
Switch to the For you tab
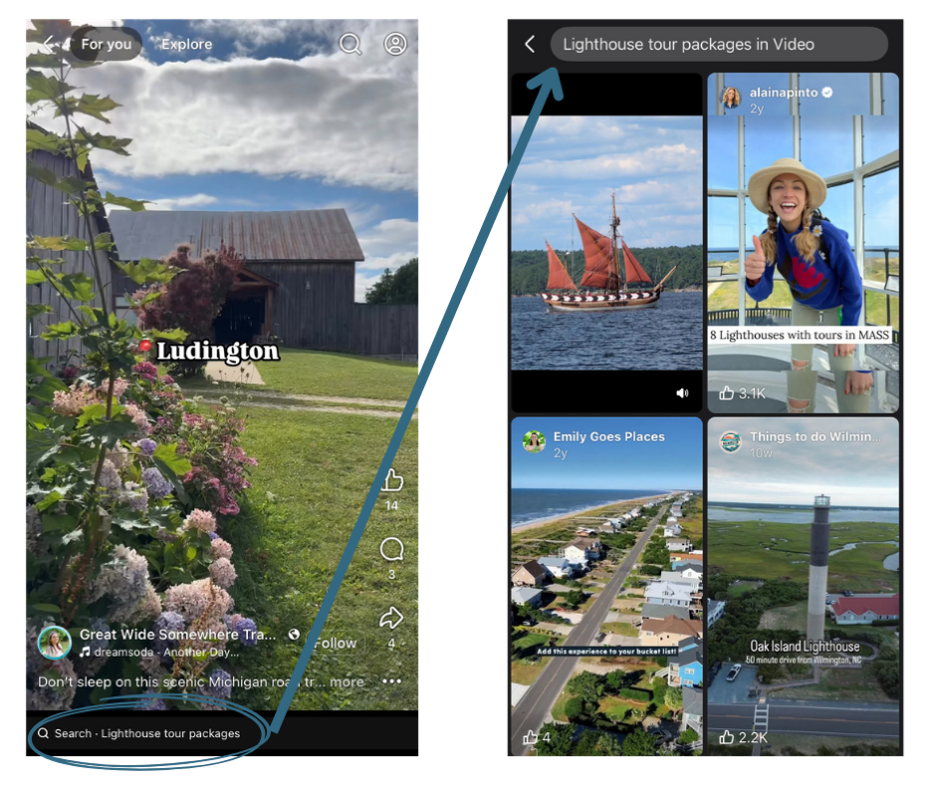(x=106, y=44)
